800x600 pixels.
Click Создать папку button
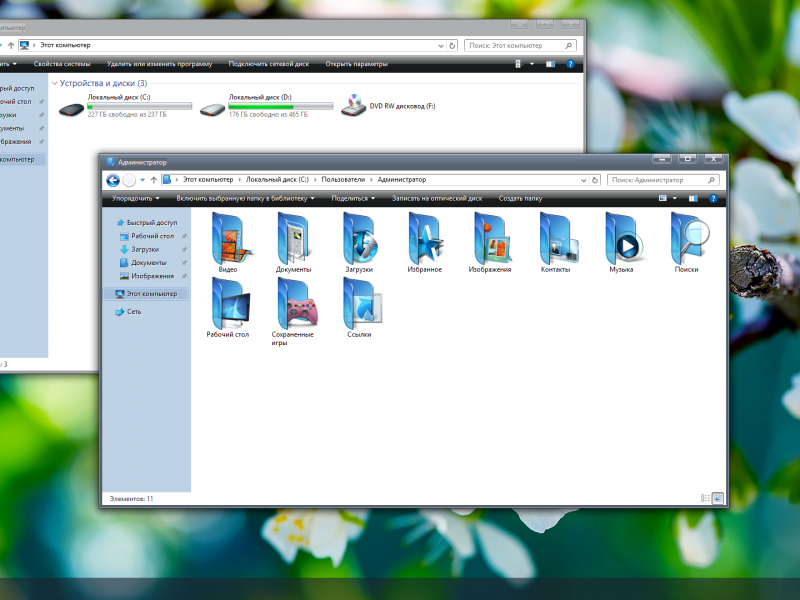pos(520,198)
